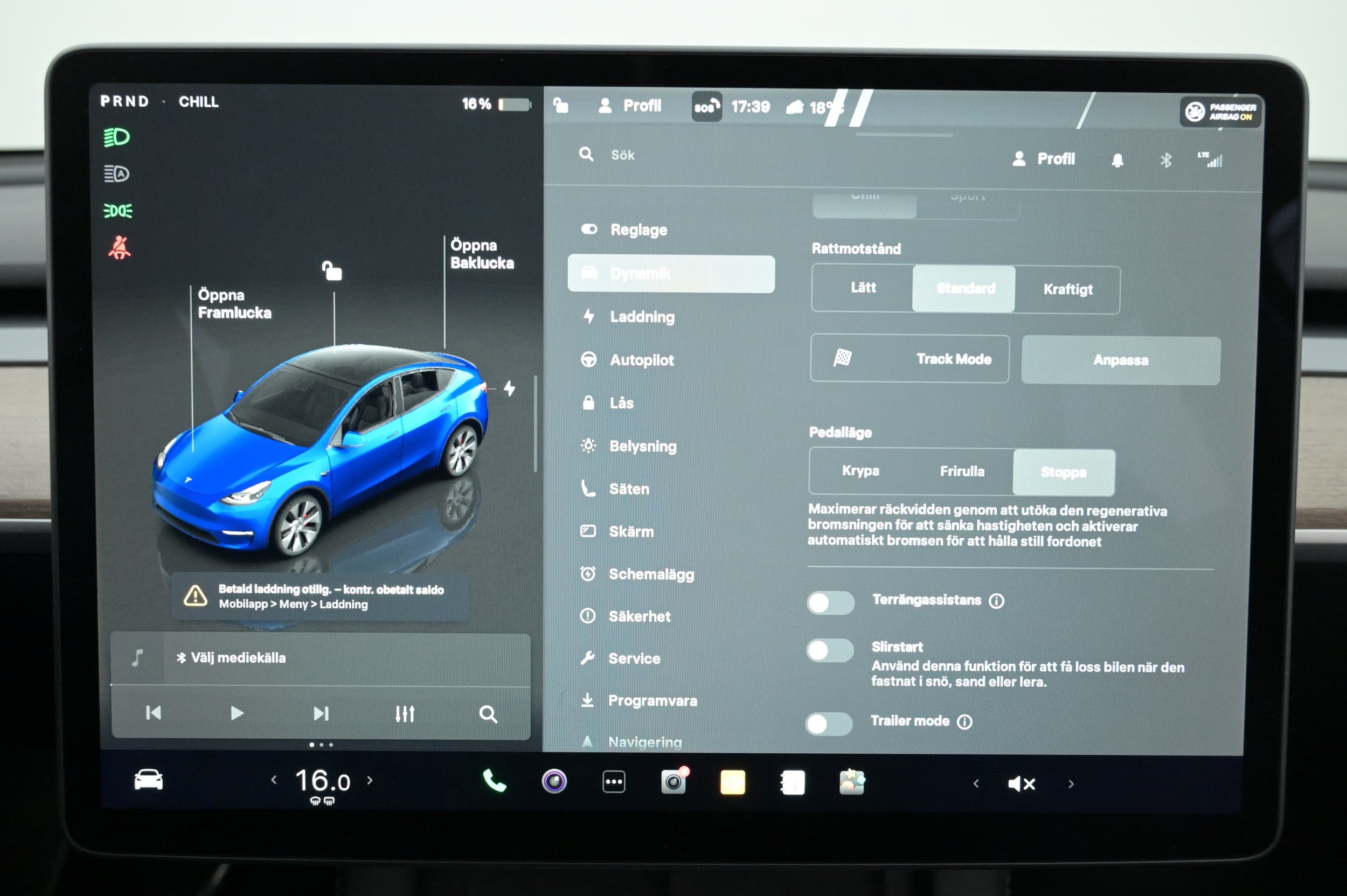The image size is (1347, 896).
Task: Tap the notification bell icon
Action: point(1117,161)
